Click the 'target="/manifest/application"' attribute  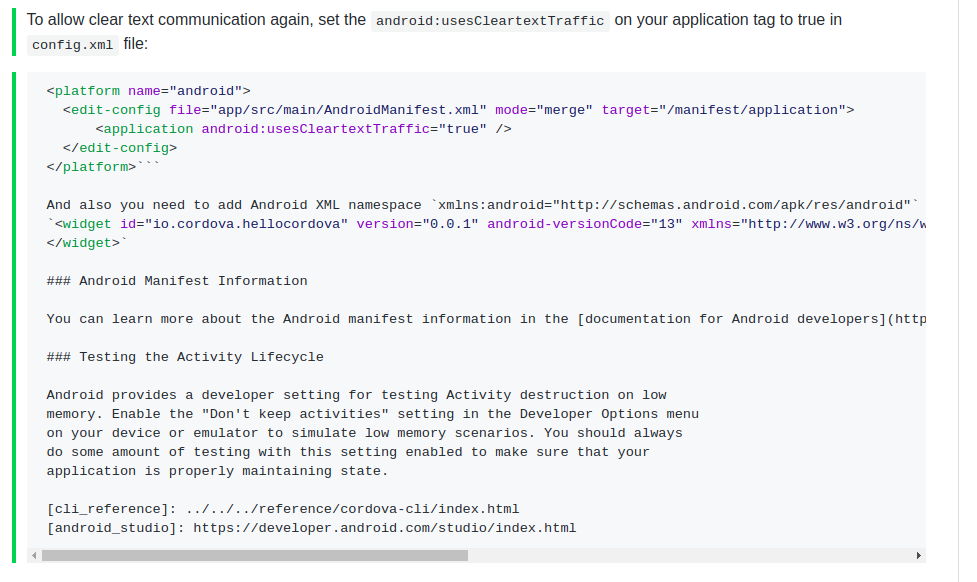723,110
